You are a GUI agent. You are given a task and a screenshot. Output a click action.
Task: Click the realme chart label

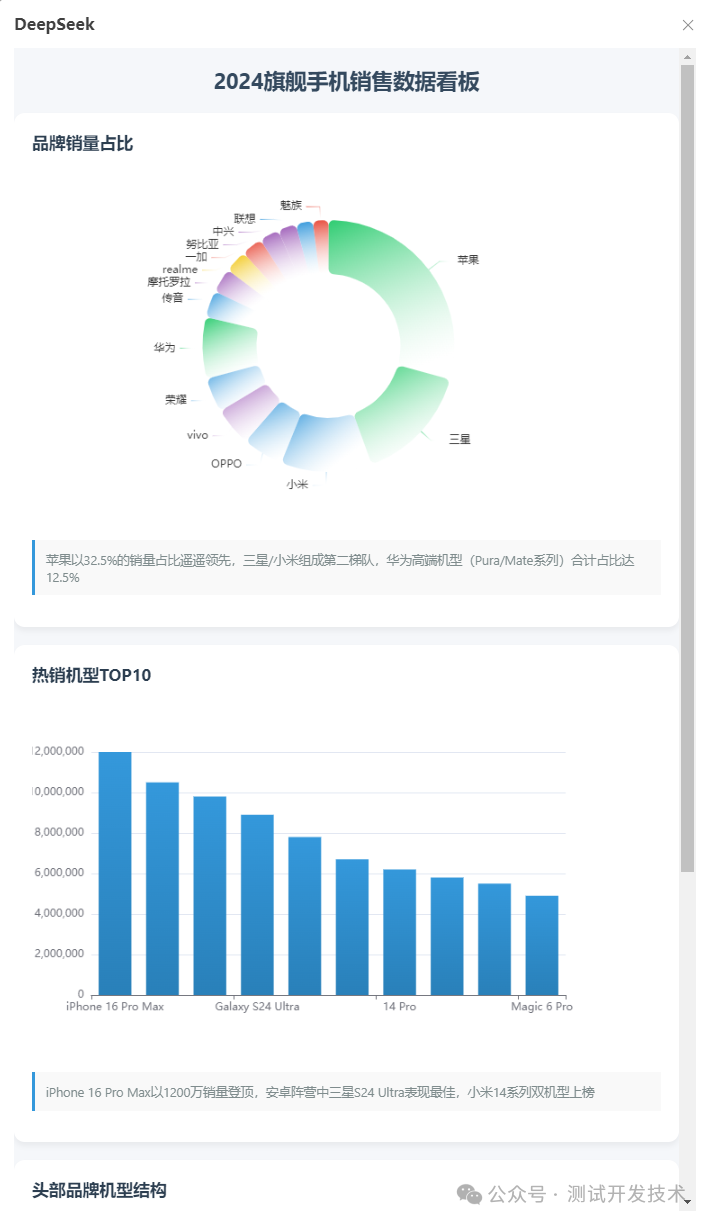[180, 270]
